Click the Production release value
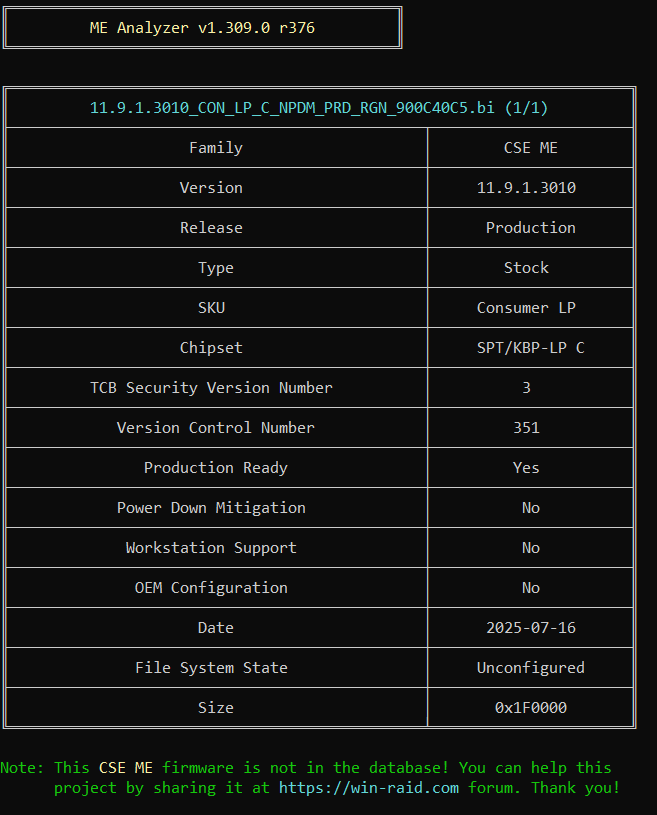The height and width of the screenshot is (815, 657). 530,228
